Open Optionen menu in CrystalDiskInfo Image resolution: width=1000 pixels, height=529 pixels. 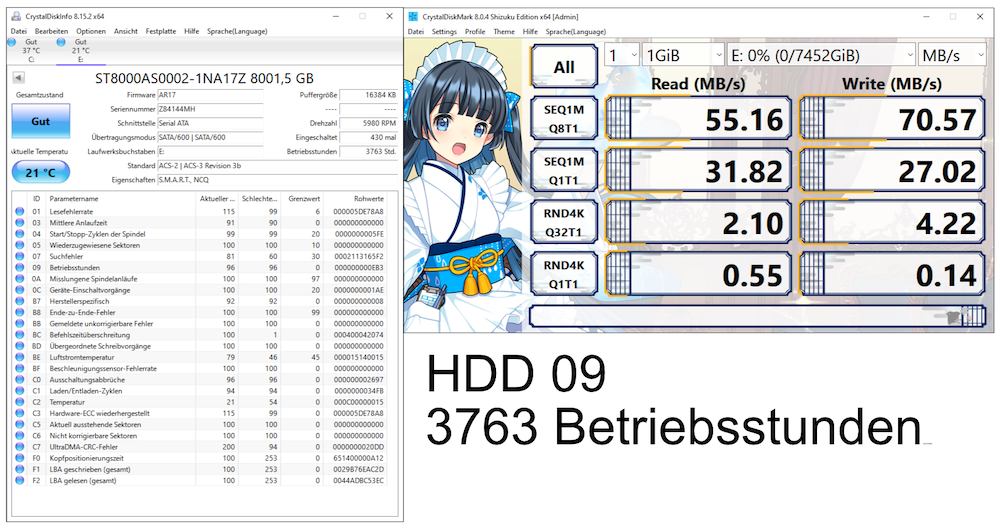click(x=91, y=31)
